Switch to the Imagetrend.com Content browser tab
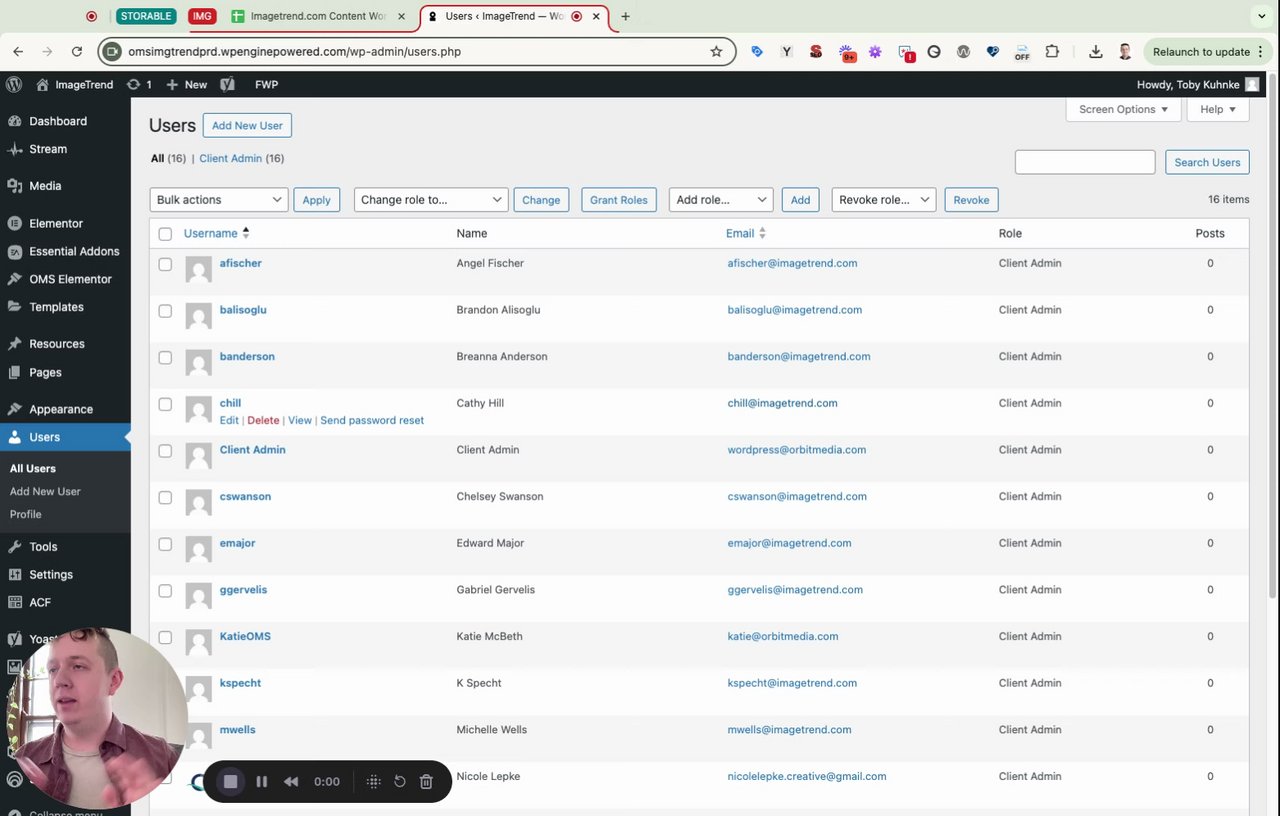Viewport: 1280px width, 816px height. (x=318, y=16)
